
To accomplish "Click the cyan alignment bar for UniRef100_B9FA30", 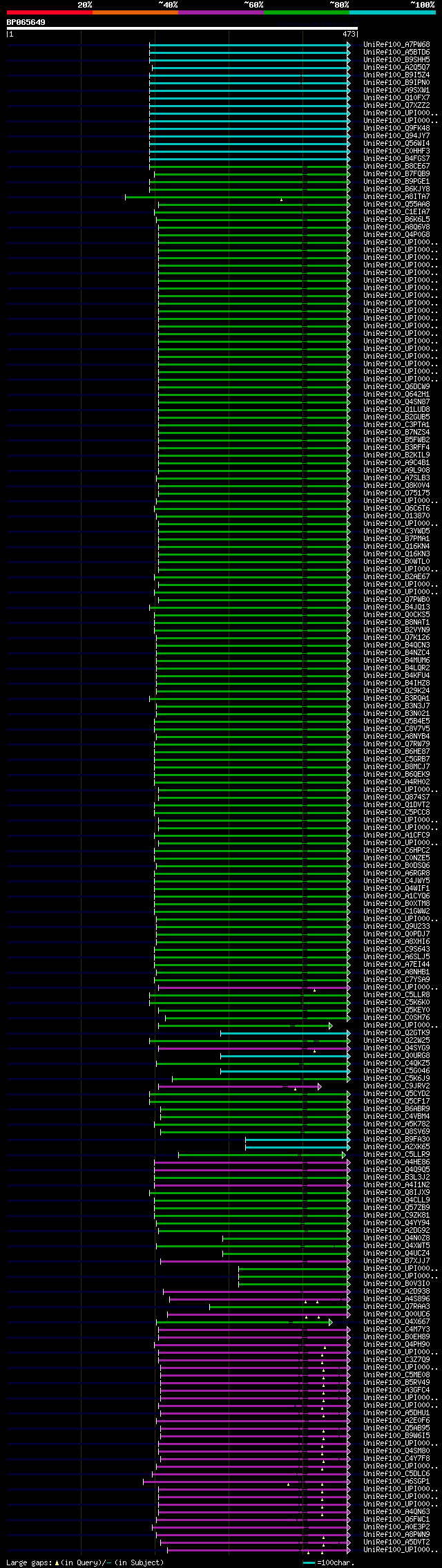I will point(298,1140).
